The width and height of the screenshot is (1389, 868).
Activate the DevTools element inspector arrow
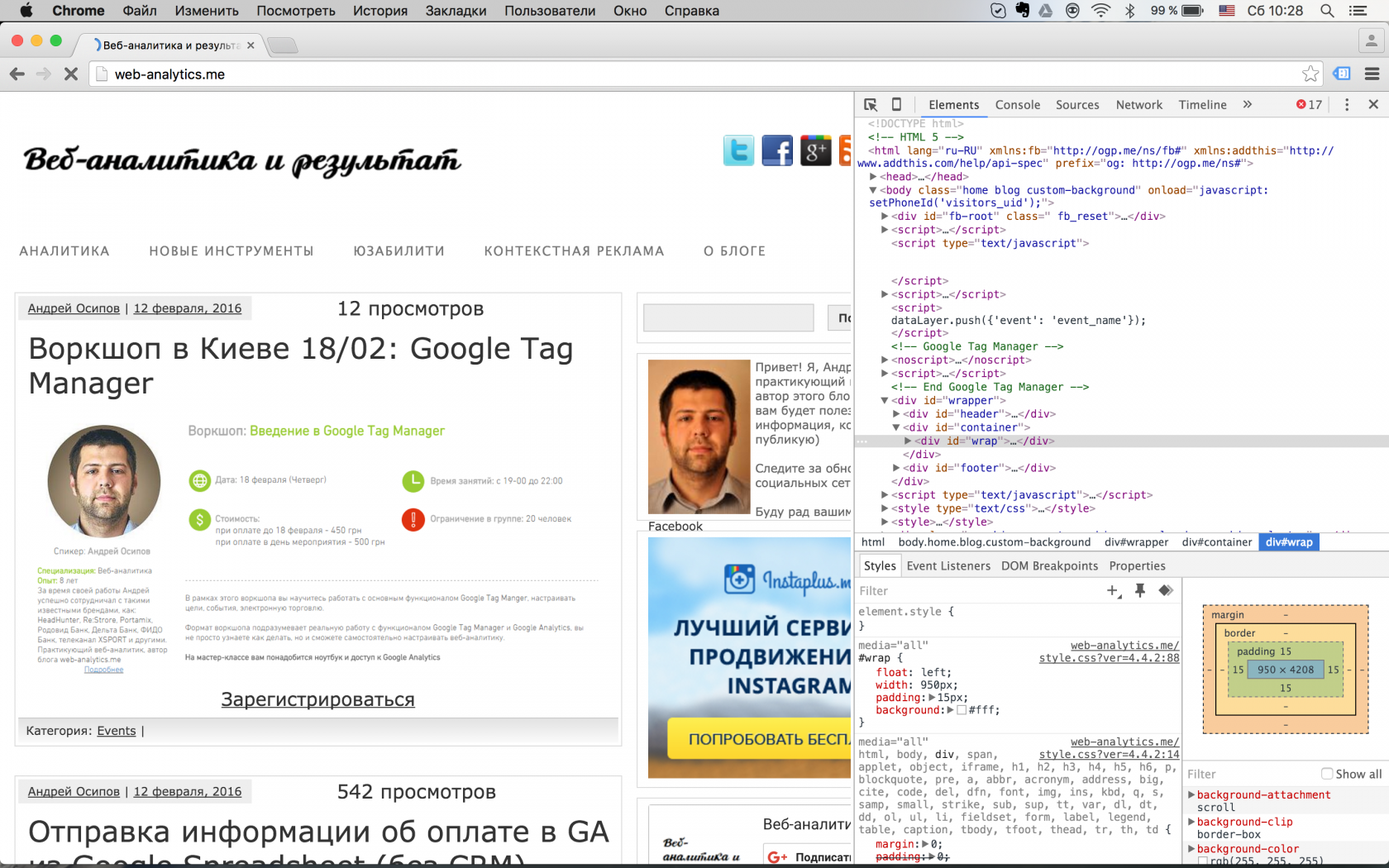871,105
